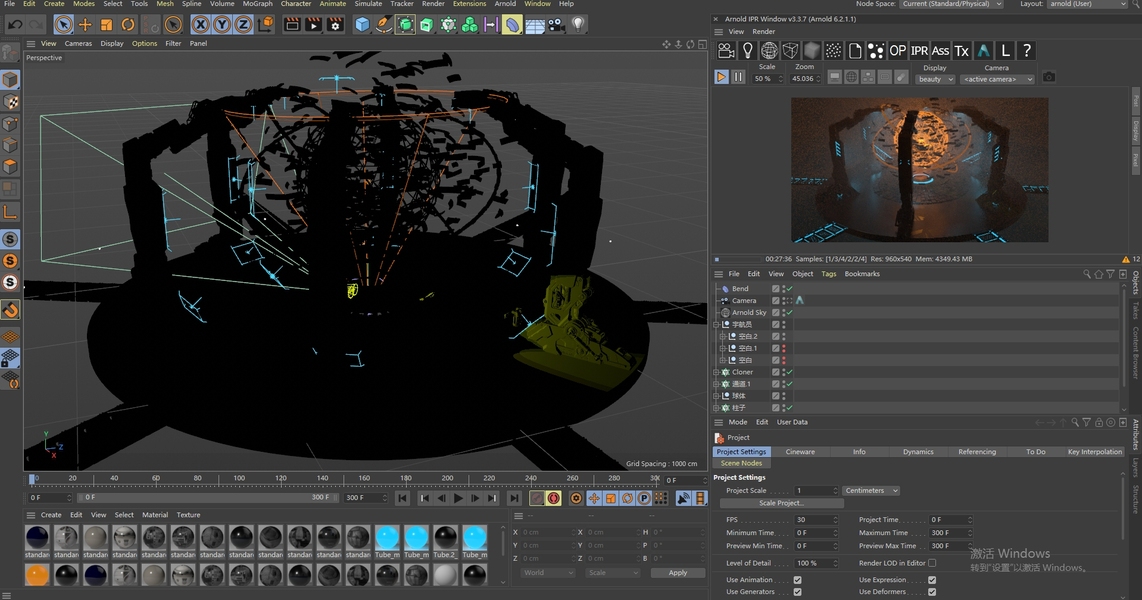Go to end of animation
Viewport: 1142px width, 600px height.
514,499
